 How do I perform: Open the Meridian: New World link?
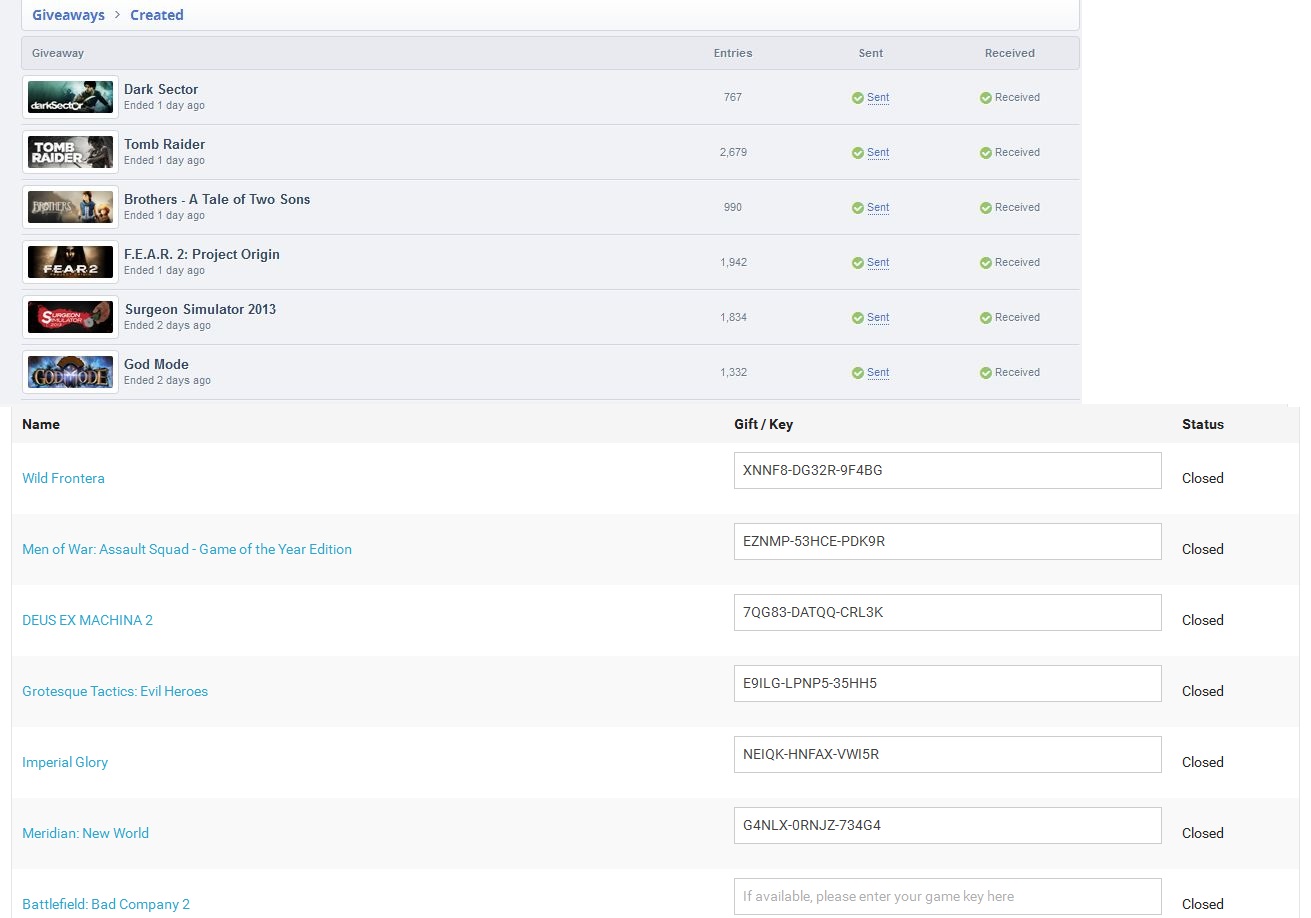[85, 833]
